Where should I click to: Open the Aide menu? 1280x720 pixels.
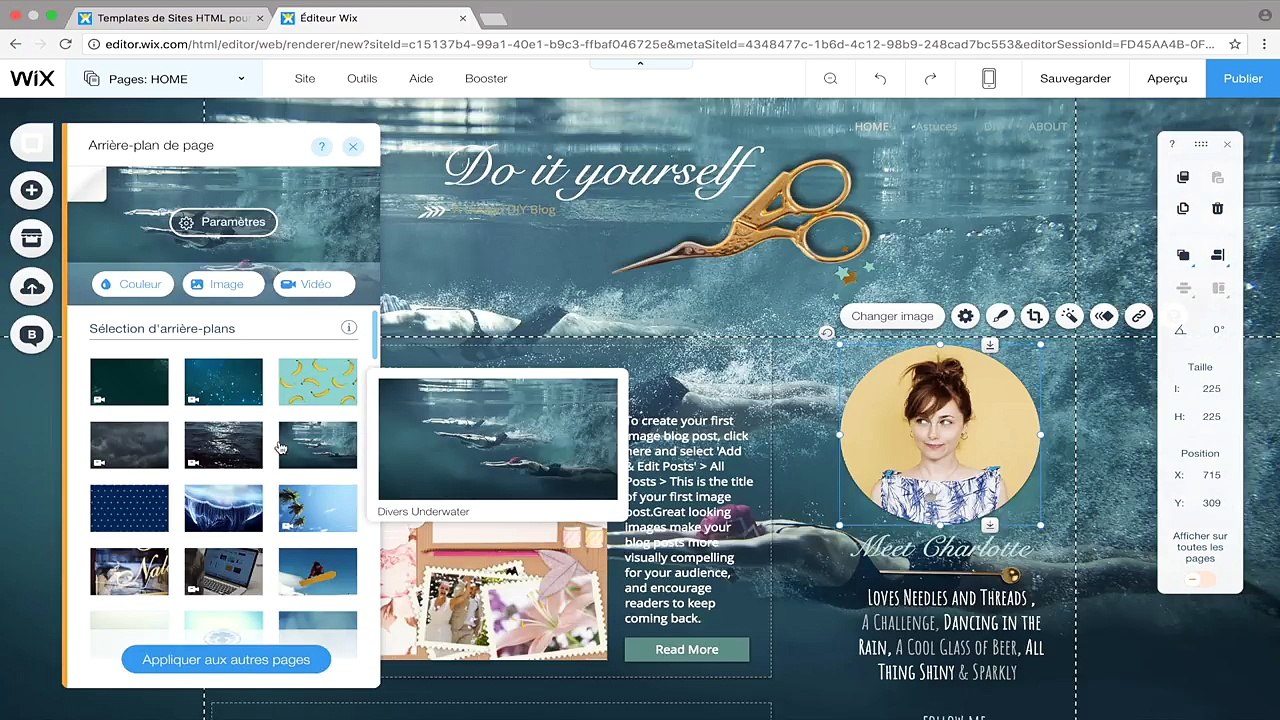[x=421, y=78]
